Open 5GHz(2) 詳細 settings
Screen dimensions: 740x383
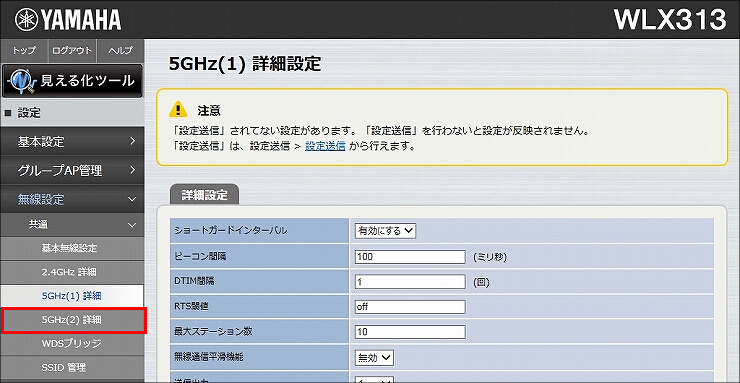[x=72, y=320]
